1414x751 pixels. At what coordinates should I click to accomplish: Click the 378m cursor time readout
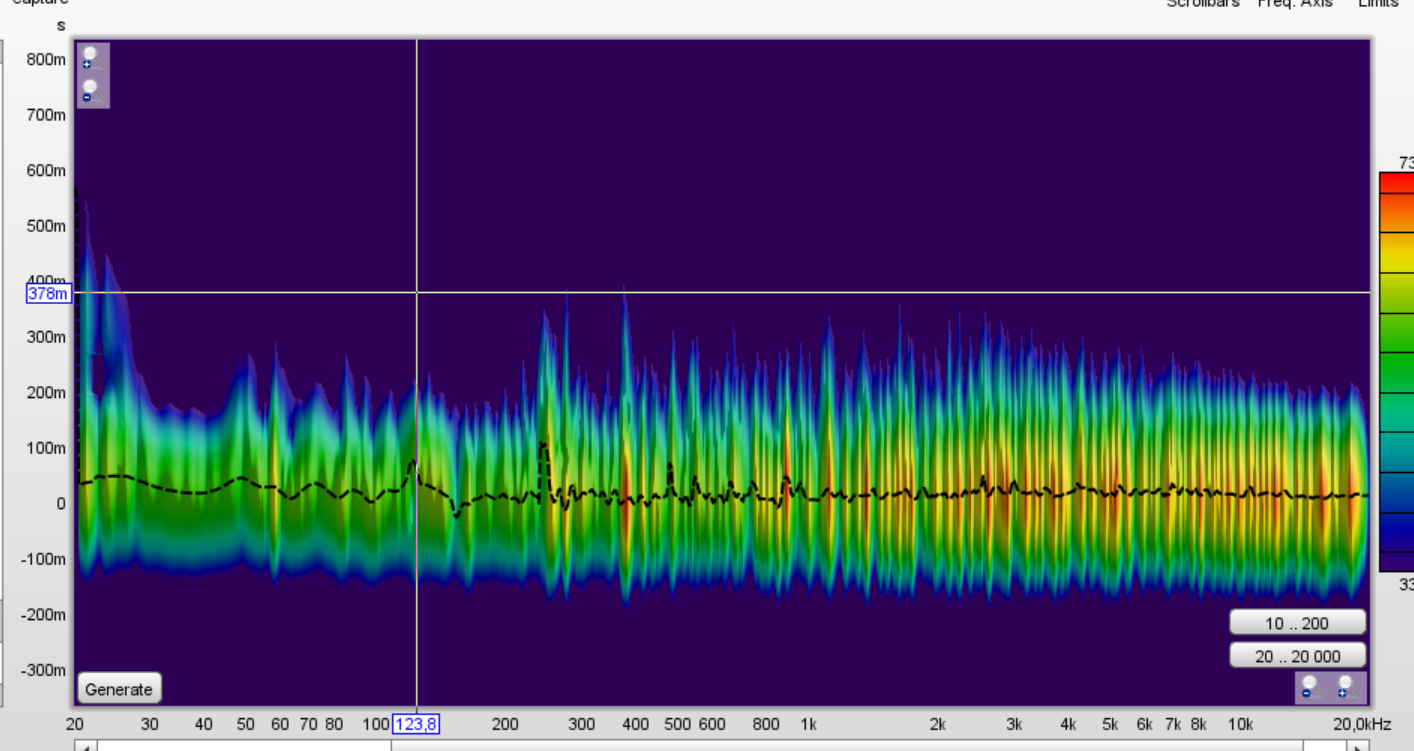point(48,294)
